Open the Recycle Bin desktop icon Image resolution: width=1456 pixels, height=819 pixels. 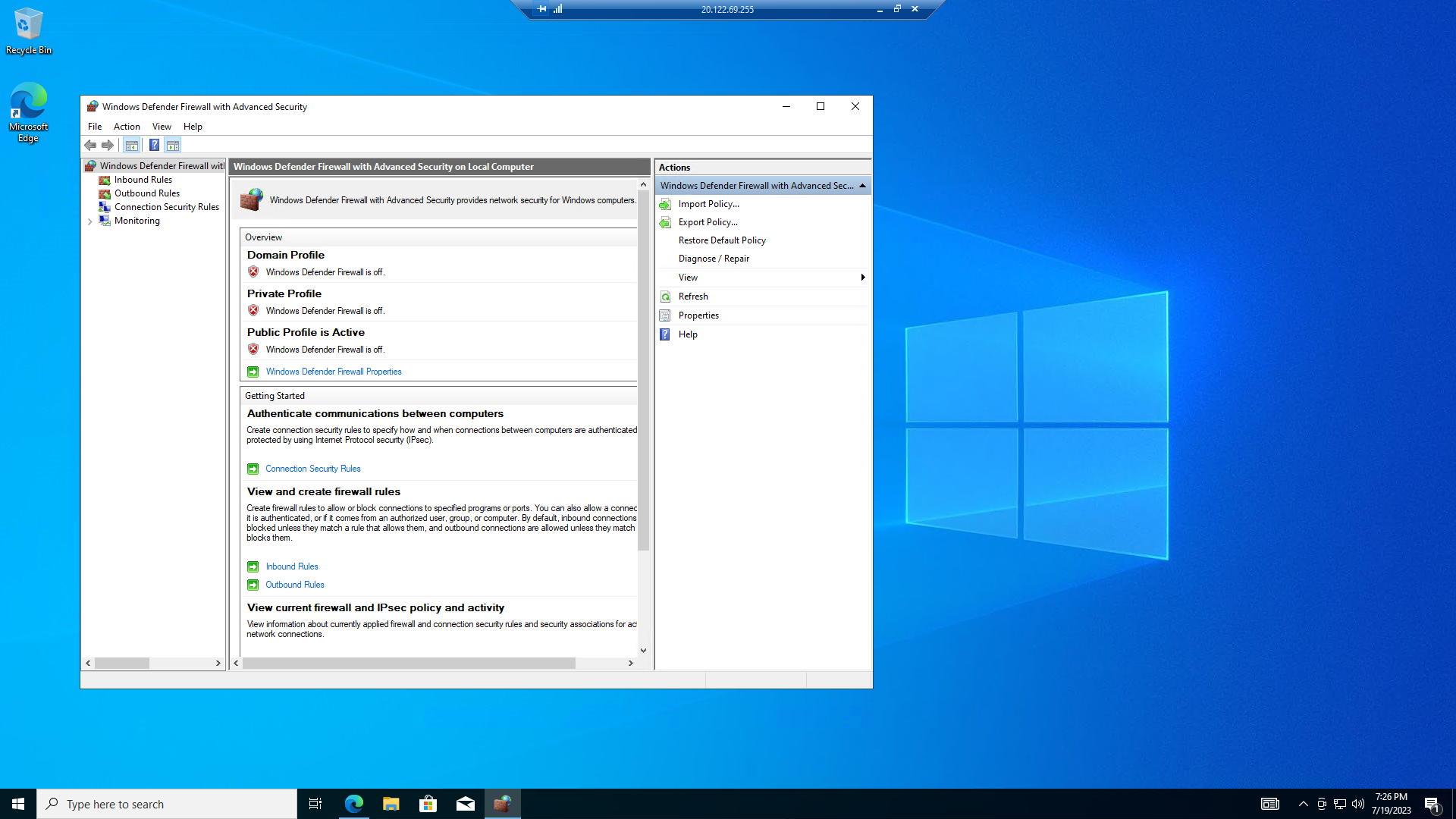tap(29, 31)
